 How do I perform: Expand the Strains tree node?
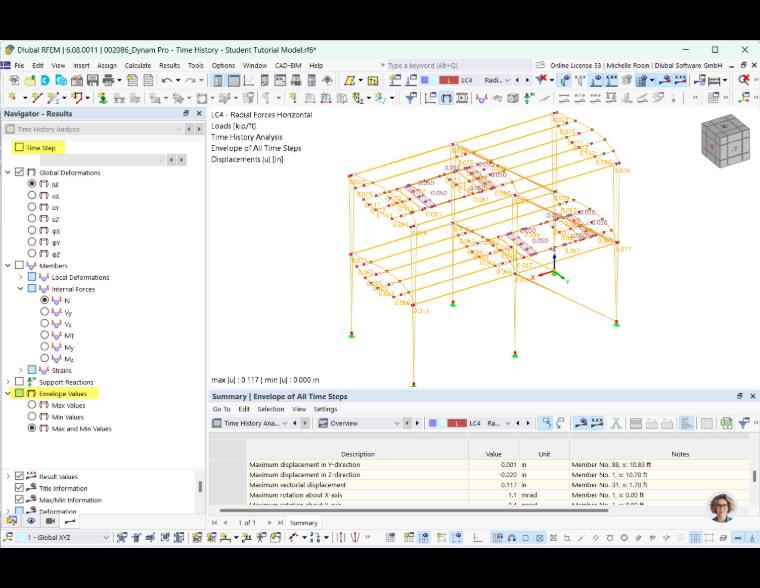[20, 370]
